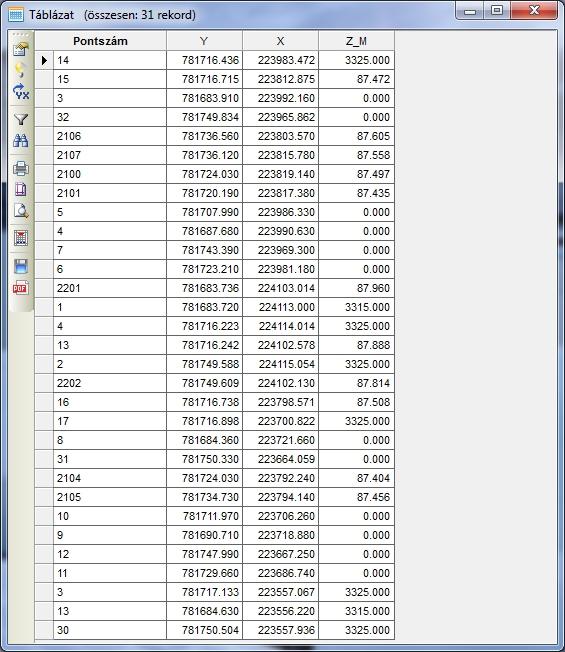Open search with the binoculars icon
The height and width of the screenshot is (652, 565).
pos(20,141)
